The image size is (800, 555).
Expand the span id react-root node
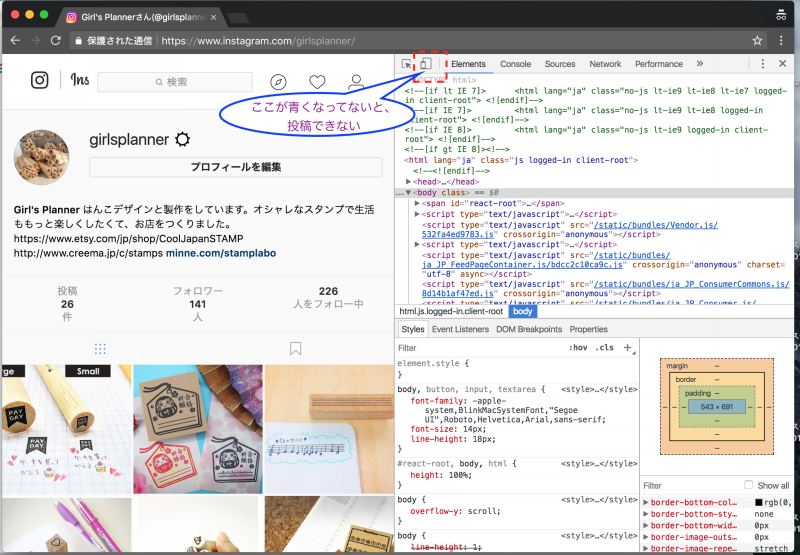417,204
